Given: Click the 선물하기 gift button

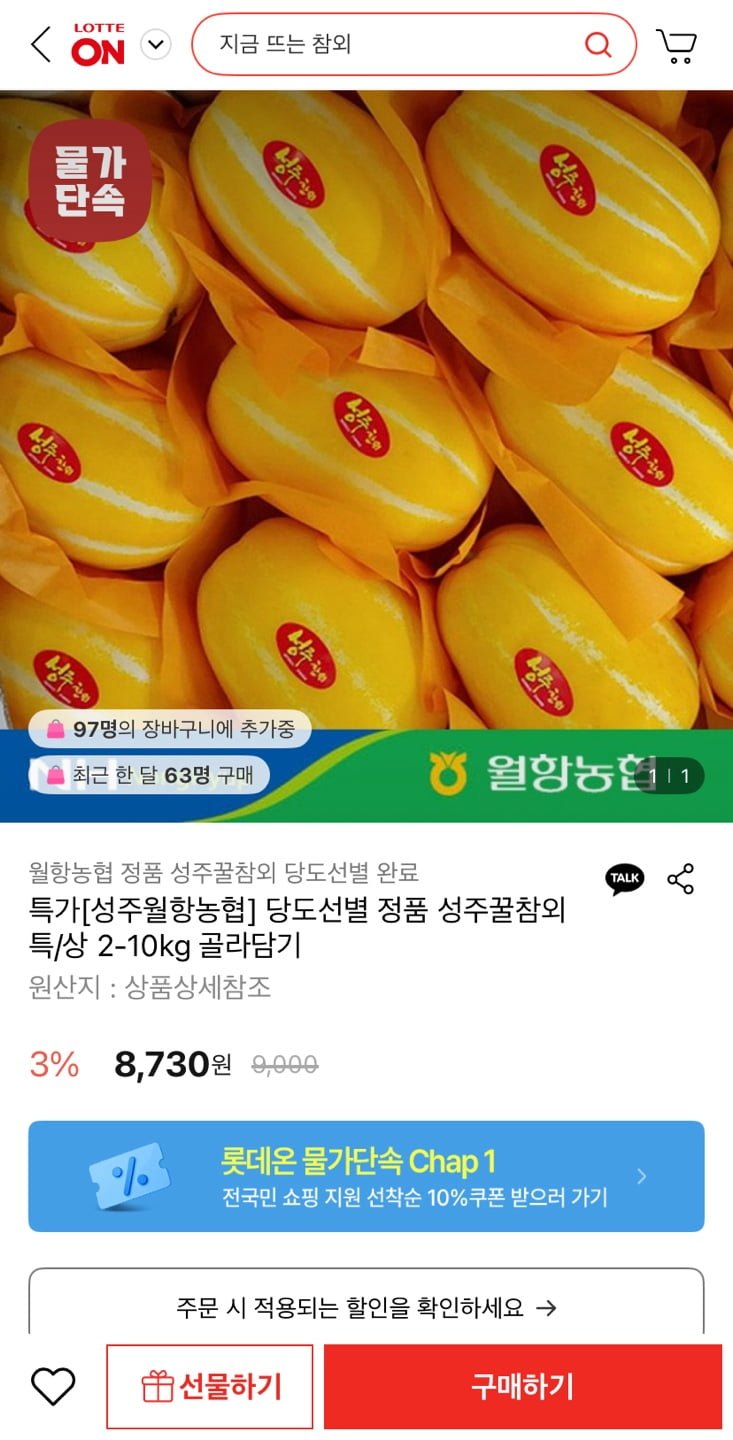Looking at the screenshot, I should [x=210, y=1387].
